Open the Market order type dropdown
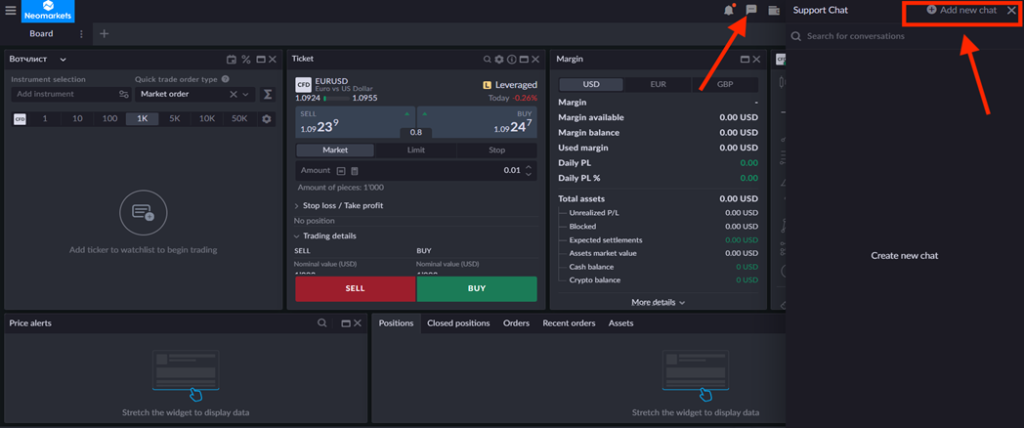The width and height of the screenshot is (1024, 428). (x=194, y=94)
